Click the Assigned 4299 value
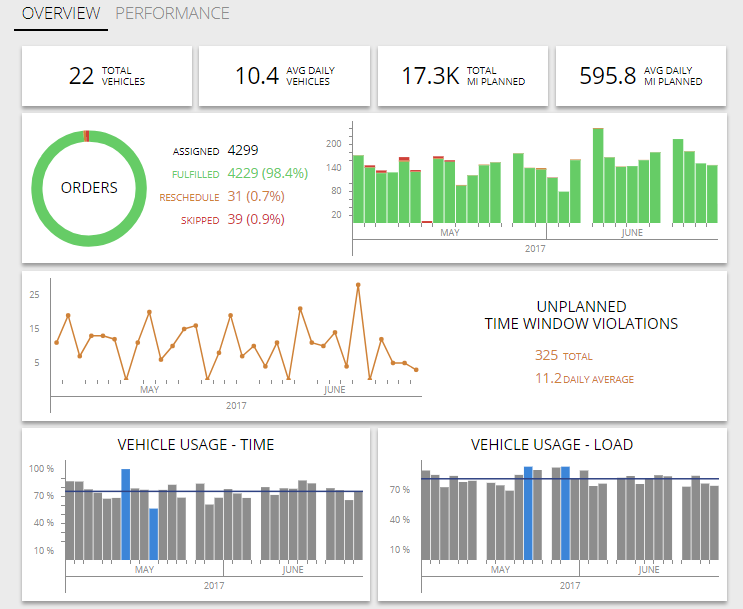 pyautogui.click(x=243, y=150)
